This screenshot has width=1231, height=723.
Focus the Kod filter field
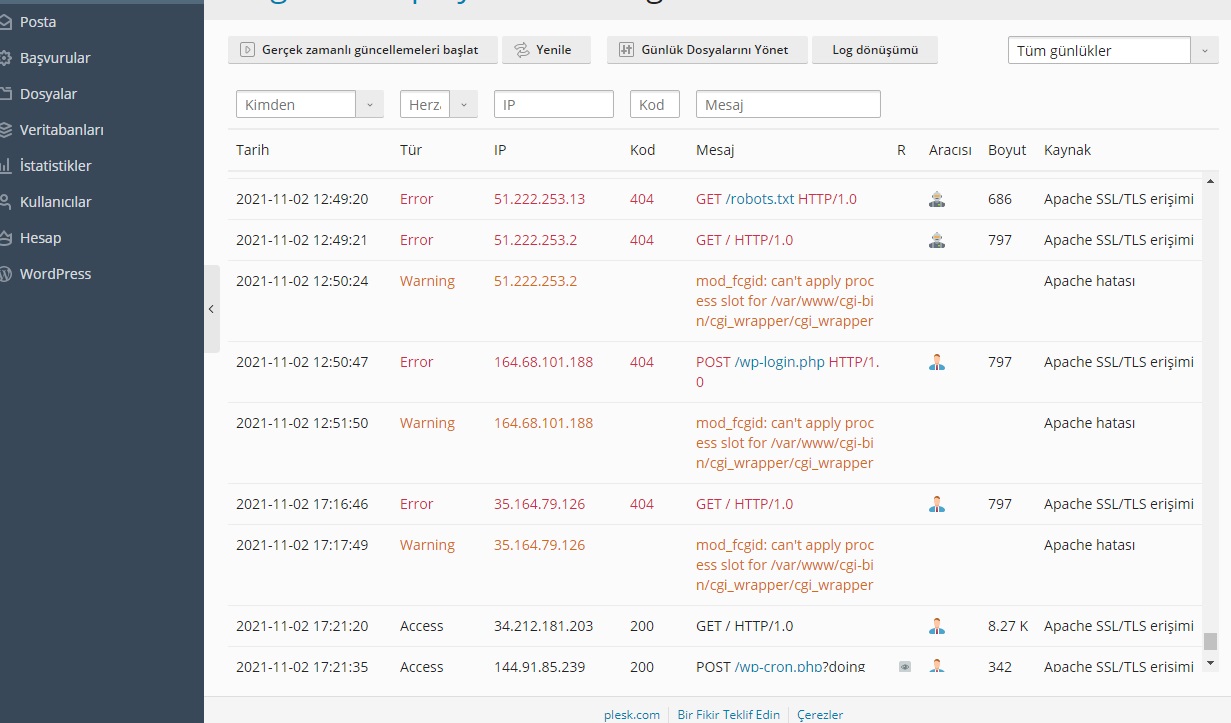[x=655, y=104]
